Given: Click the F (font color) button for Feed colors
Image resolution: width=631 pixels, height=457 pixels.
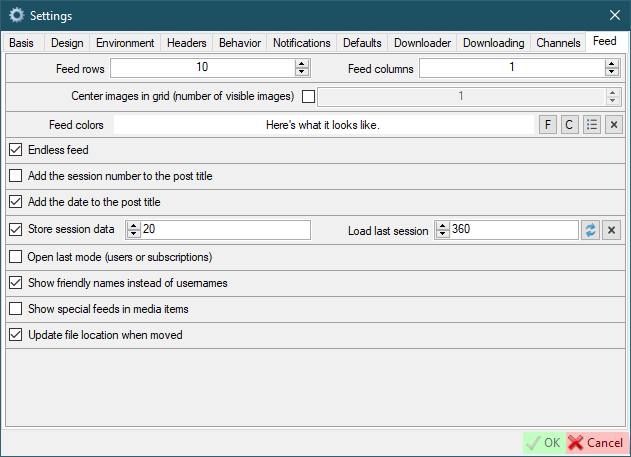Looking at the screenshot, I should tap(548, 125).
